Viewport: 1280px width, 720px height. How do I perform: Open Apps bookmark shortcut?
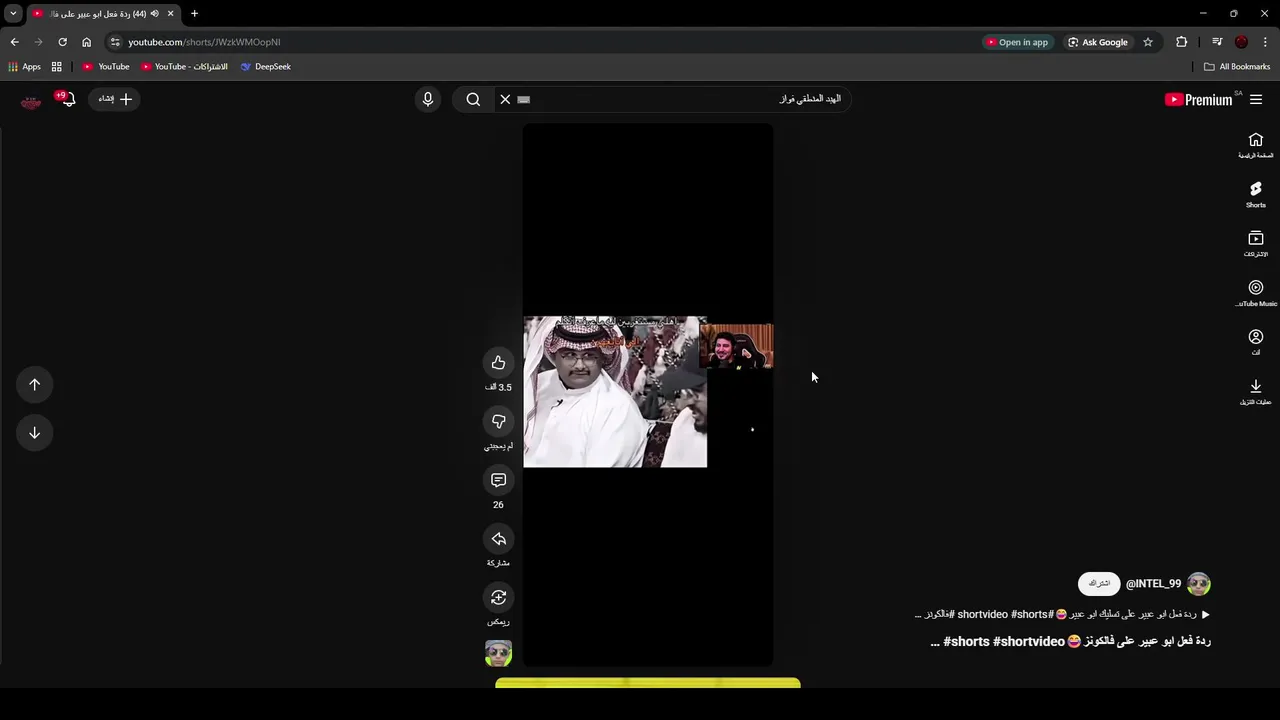[x=25, y=67]
